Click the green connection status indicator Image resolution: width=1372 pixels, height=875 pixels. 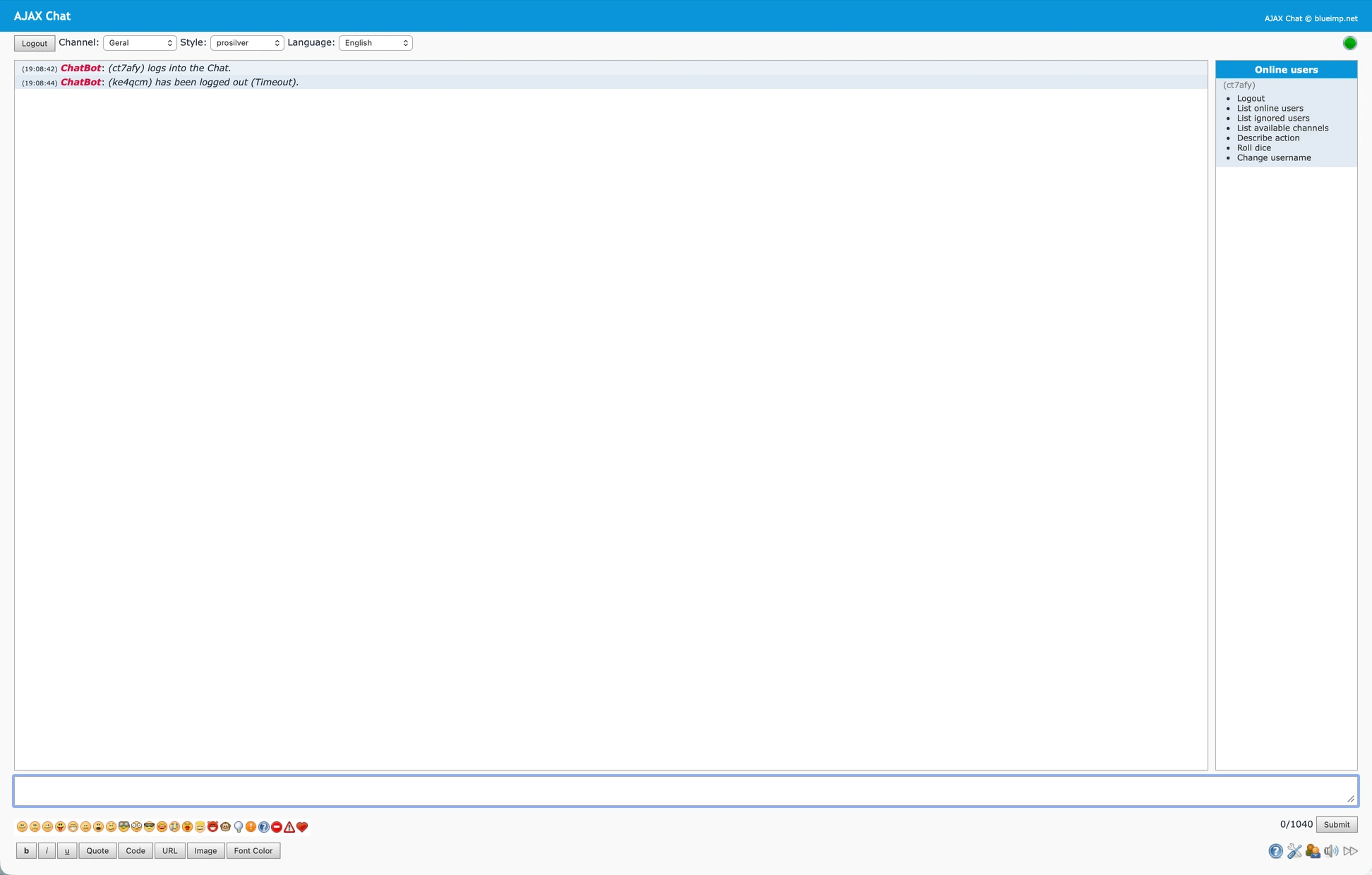(1349, 43)
